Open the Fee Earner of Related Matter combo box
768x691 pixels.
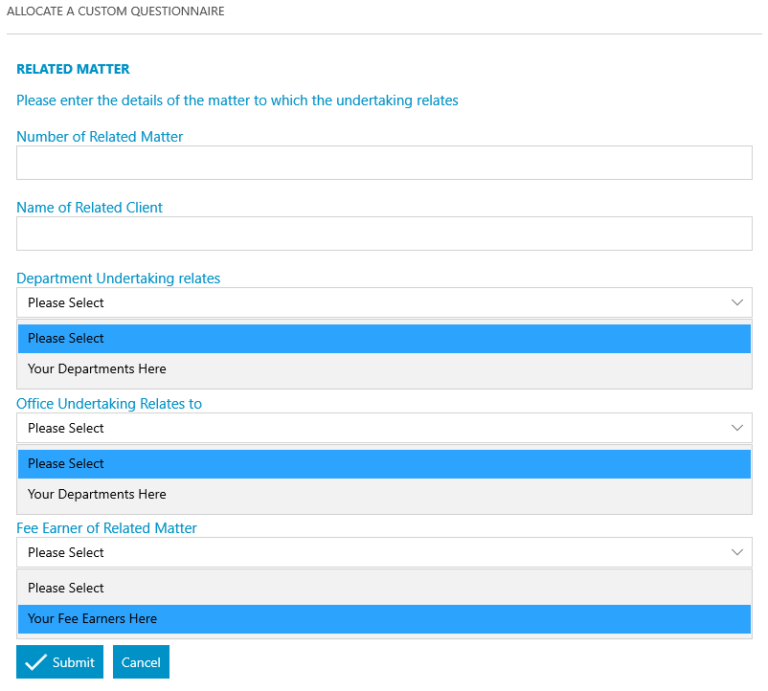[383, 552]
